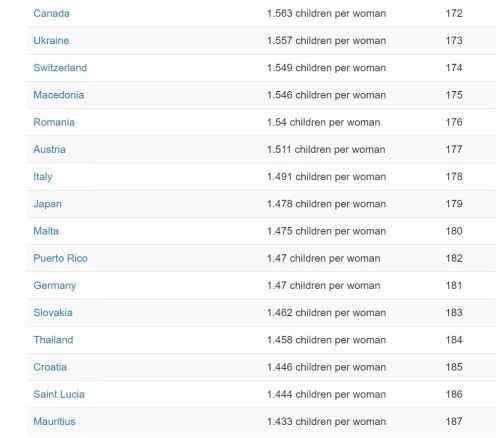500x438 pixels.
Task: Open the Mauritius country link
Action: (x=54, y=422)
